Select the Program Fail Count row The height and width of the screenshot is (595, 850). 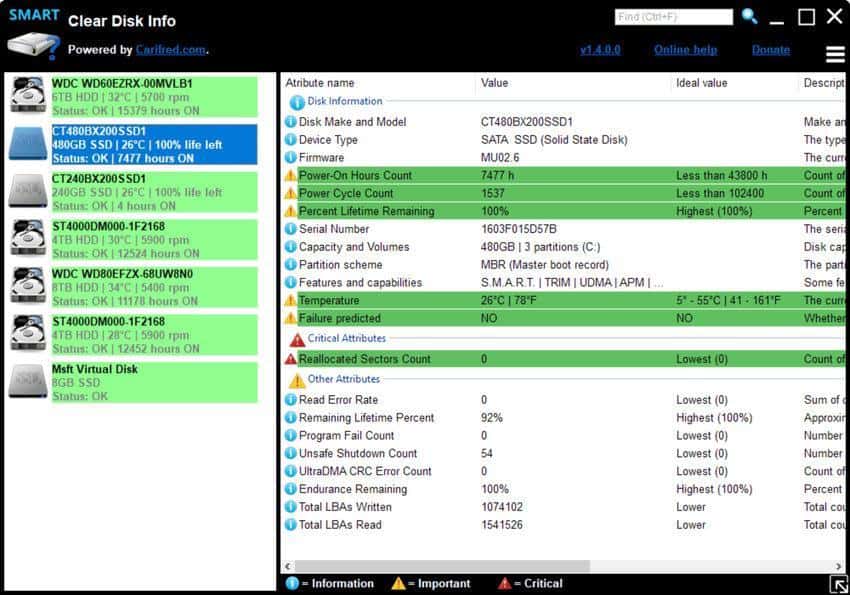564,436
